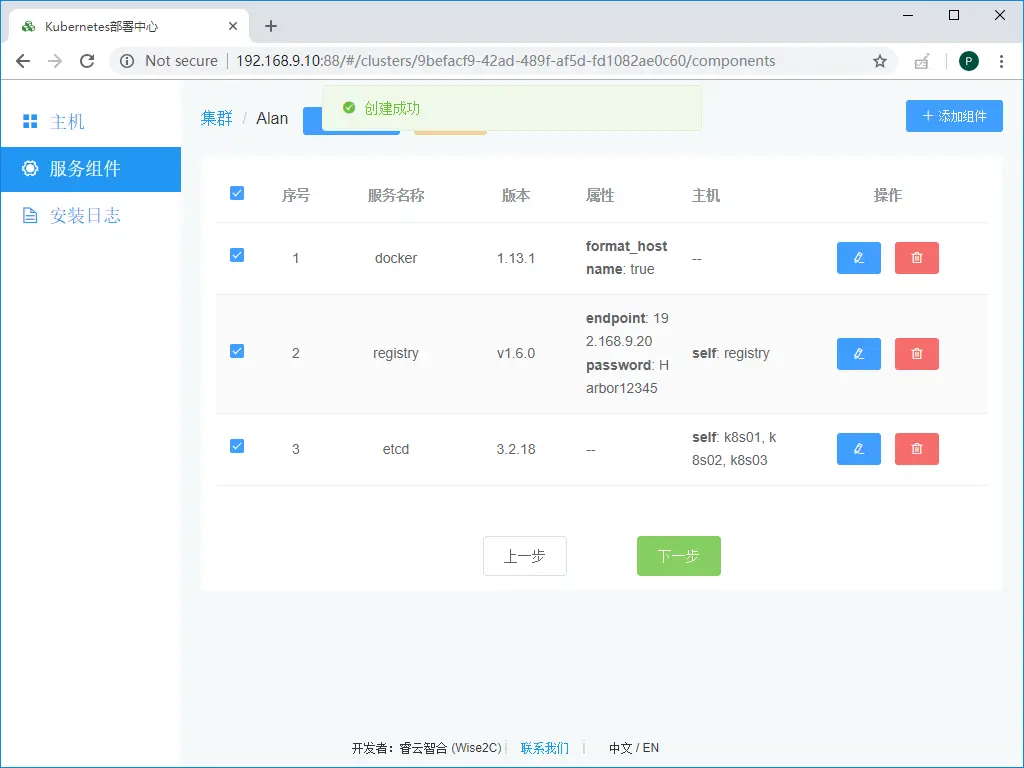Click the docker service name cell
The height and width of the screenshot is (768, 1024).
(x=396, y=259)
